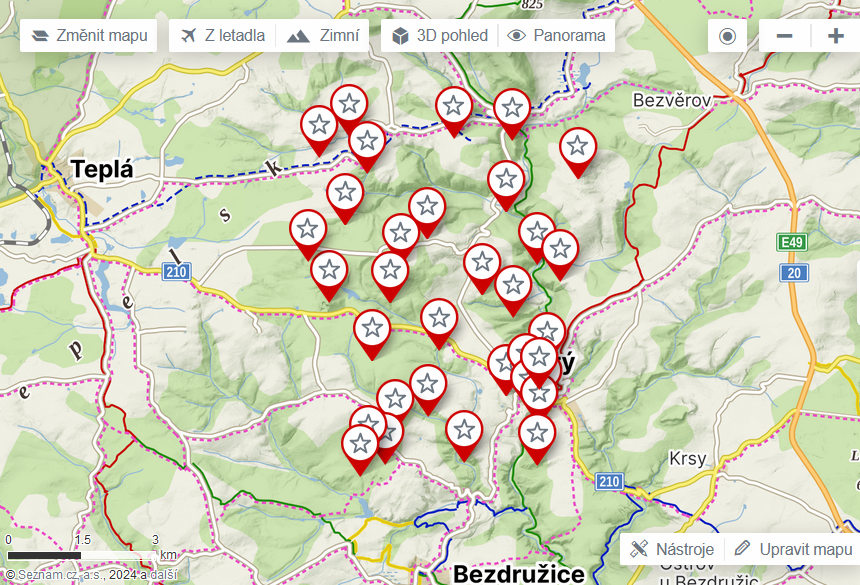The height and width of the screenshot is (585, 860).
Task: Open the Nástroje tools menu
Action: pyautogui.click(x=673, y=549)
